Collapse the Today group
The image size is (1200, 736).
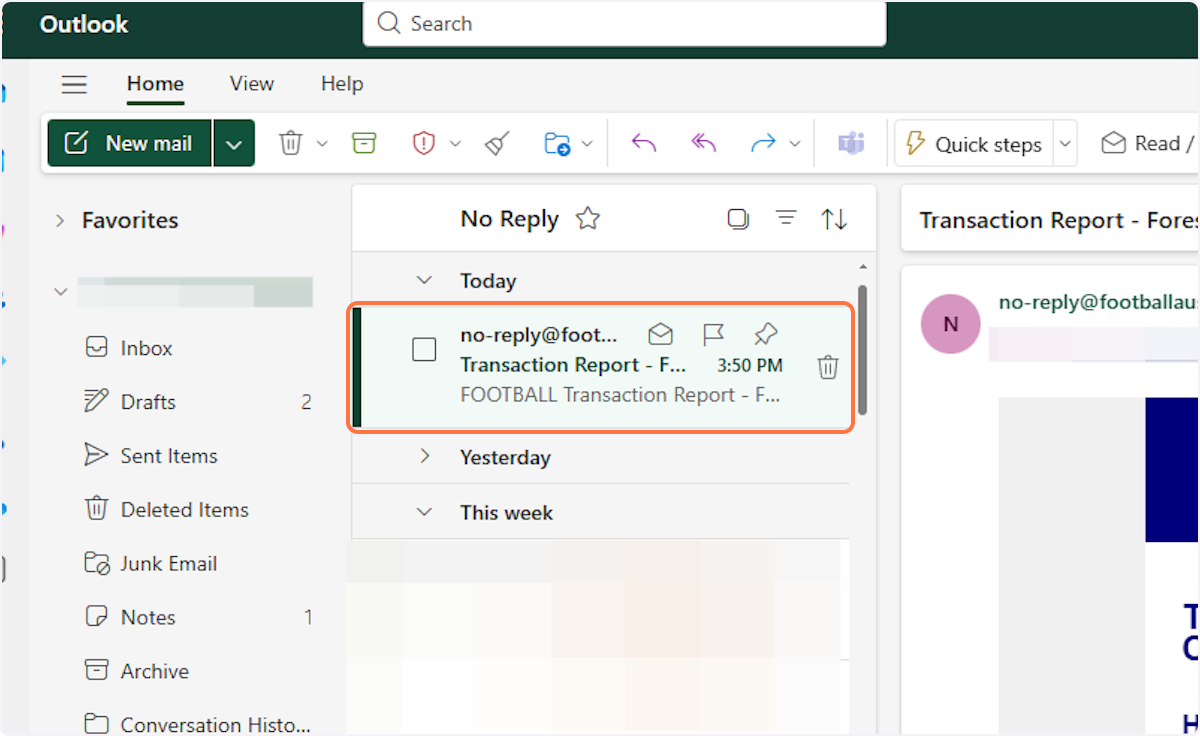pyautogui.click(x=425, y=281)
